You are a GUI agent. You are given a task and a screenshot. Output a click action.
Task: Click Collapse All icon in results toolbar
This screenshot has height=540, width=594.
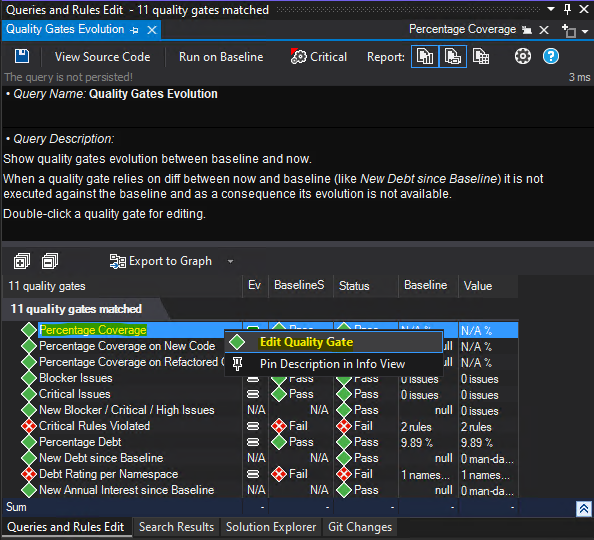(x=50, y=261)
